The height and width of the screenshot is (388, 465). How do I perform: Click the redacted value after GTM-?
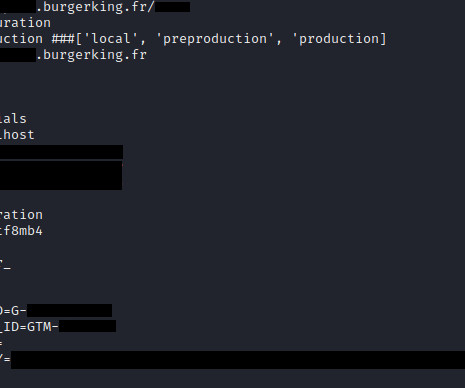(x=87, y=326)
